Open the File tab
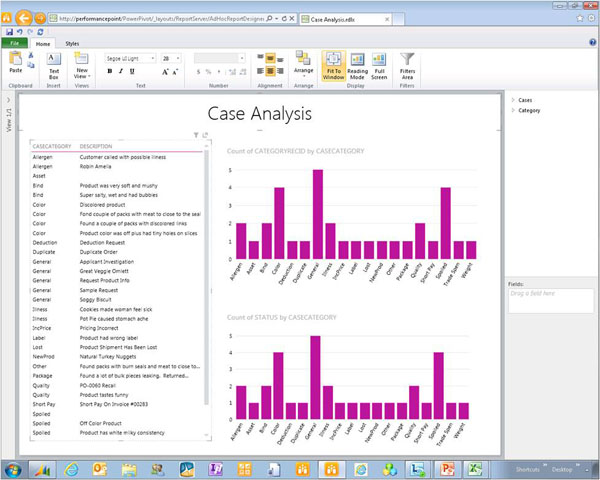Screen dimensions: 600x480 click(x=17, y=44)
